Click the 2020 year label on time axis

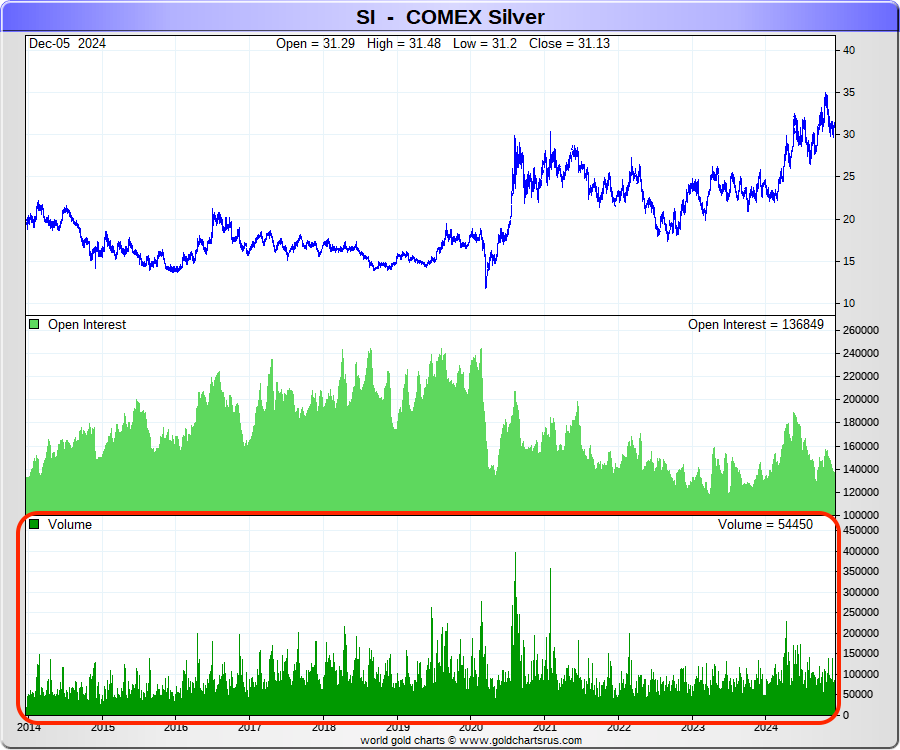pyautogui.click(x=471, y=728)
